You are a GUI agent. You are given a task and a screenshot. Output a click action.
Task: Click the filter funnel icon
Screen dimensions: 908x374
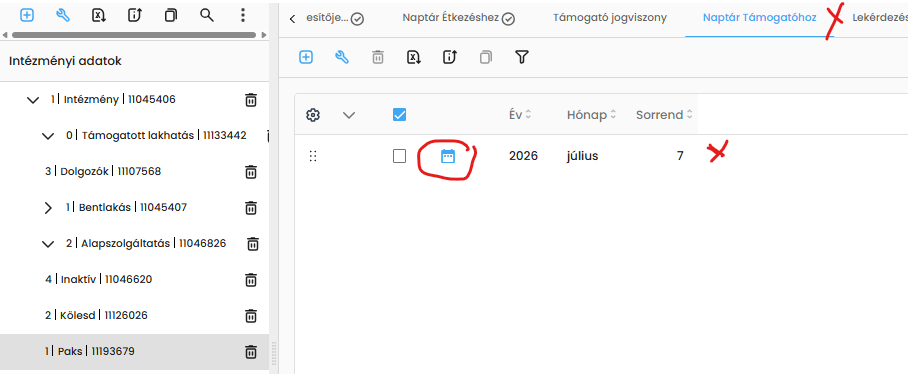[x=522, y=57]
